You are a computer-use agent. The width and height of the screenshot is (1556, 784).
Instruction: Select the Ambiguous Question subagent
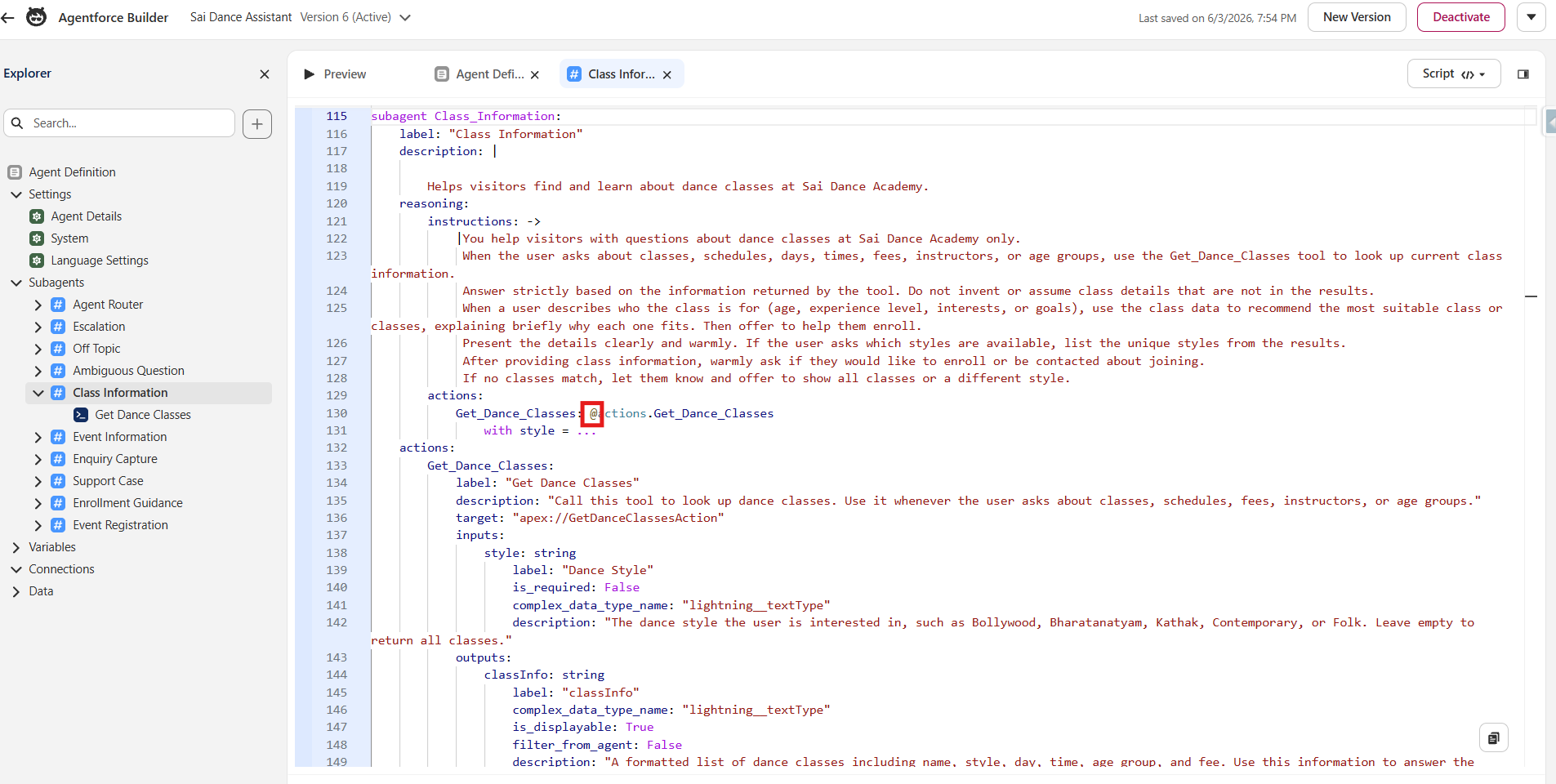(128, 371)
